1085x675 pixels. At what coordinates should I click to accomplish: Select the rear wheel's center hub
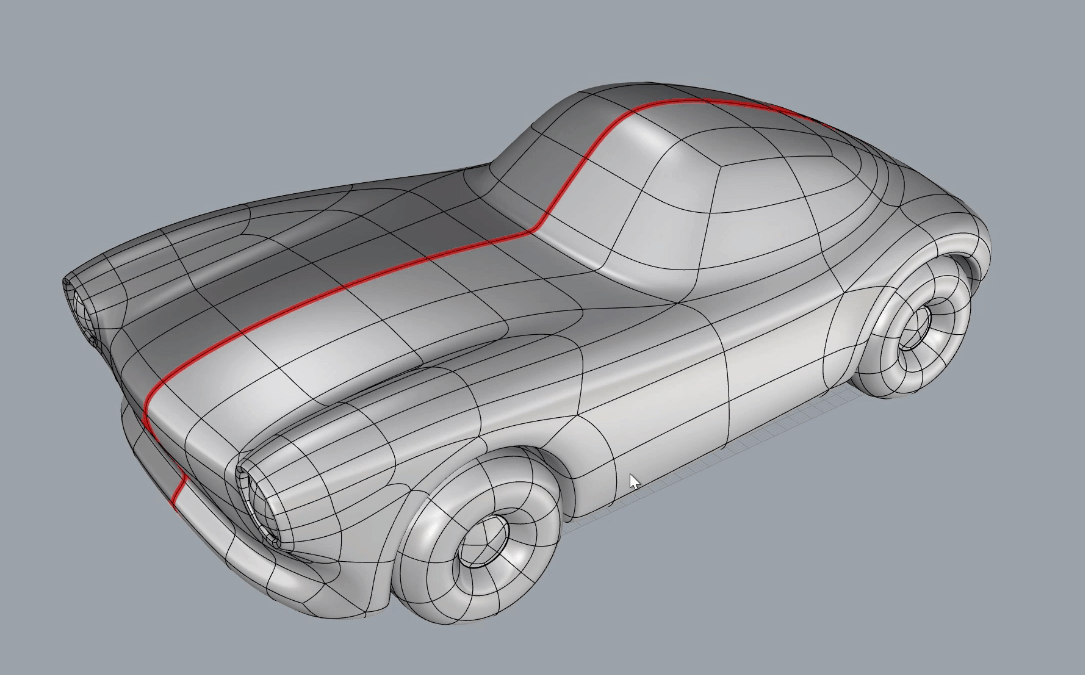point(912,327)
